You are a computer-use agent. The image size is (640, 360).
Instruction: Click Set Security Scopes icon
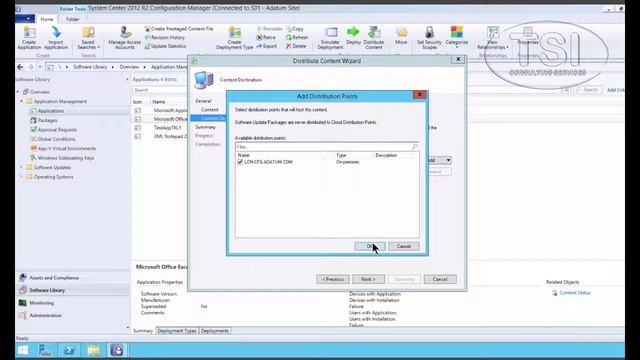click(x=429, y=38)
